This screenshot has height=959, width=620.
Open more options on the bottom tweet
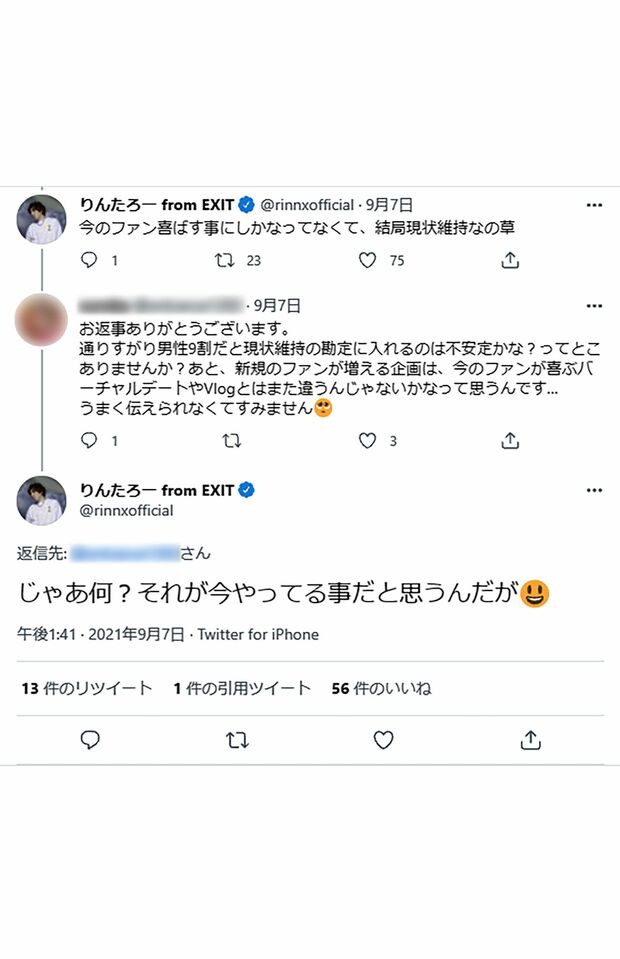tap(594, 488)
